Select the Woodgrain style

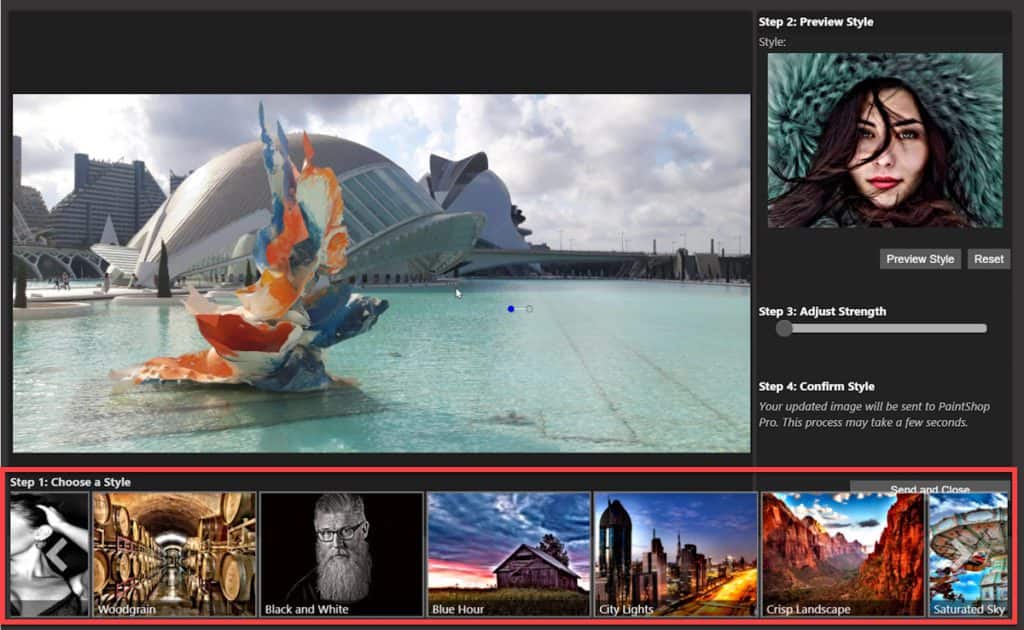[x=175, y=555]
